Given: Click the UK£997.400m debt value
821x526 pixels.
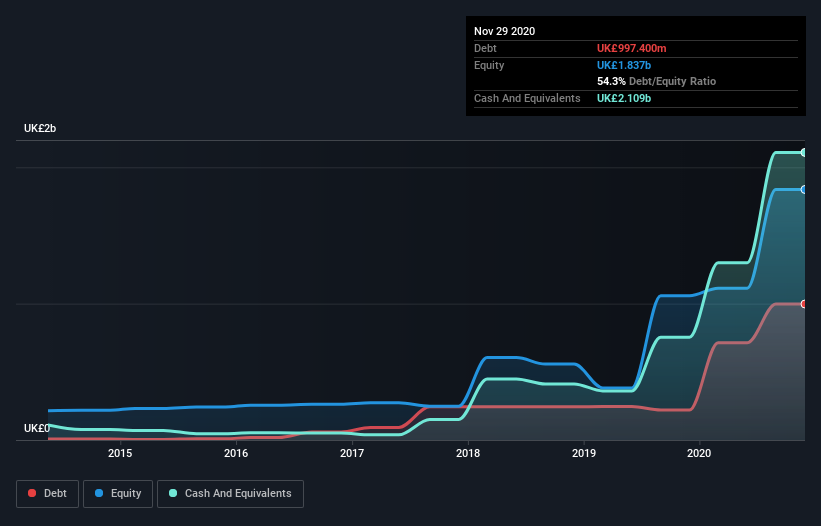Looking at the screenshot, I should coord(631,48).
